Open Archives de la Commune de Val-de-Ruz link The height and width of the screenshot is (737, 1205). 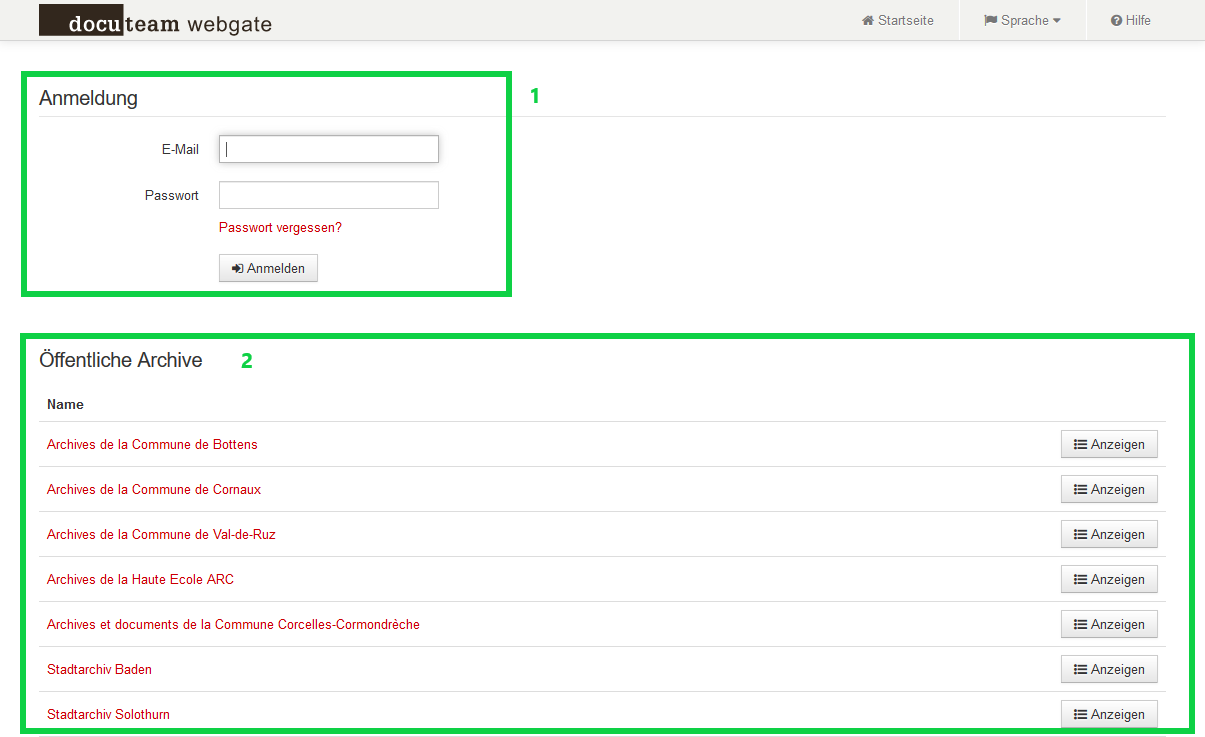tap(161, 535)
